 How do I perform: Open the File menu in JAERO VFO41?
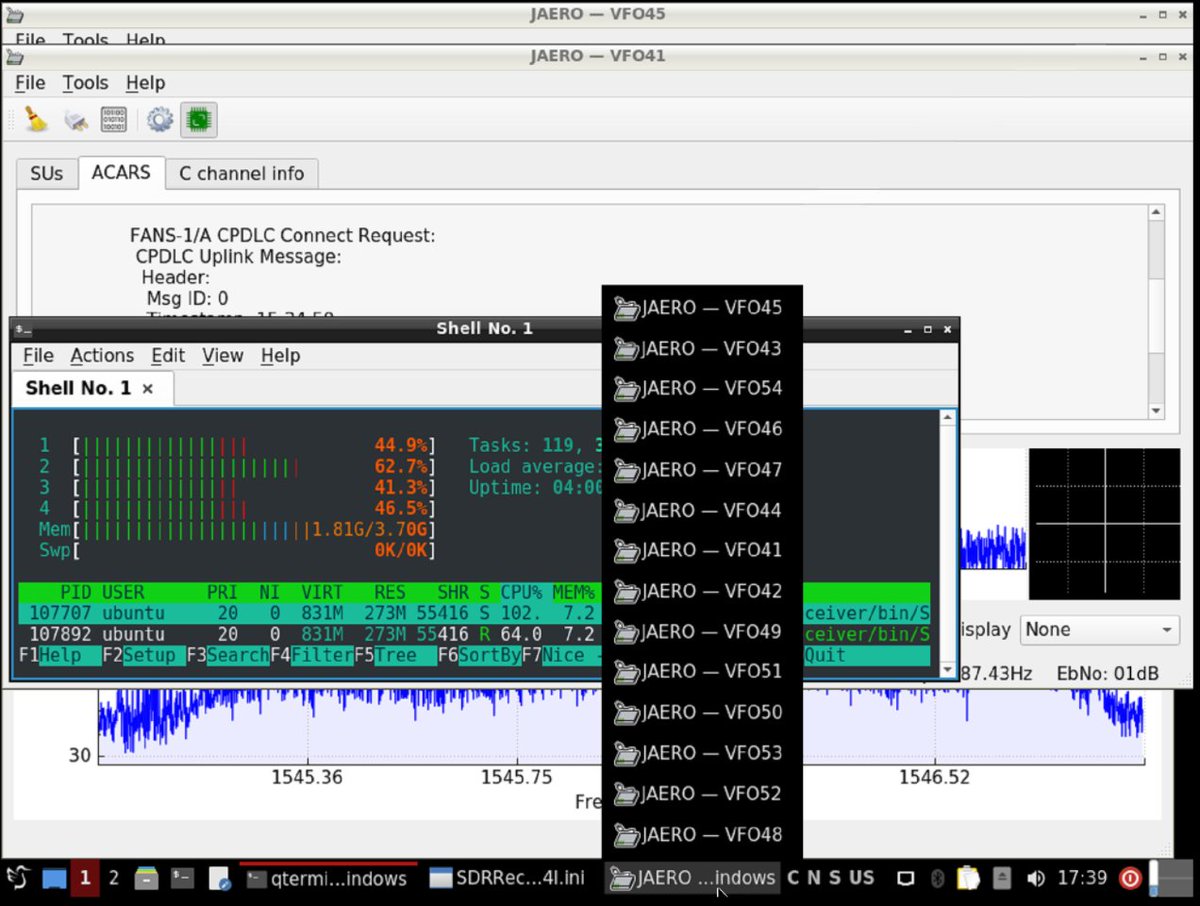[30, 83]
